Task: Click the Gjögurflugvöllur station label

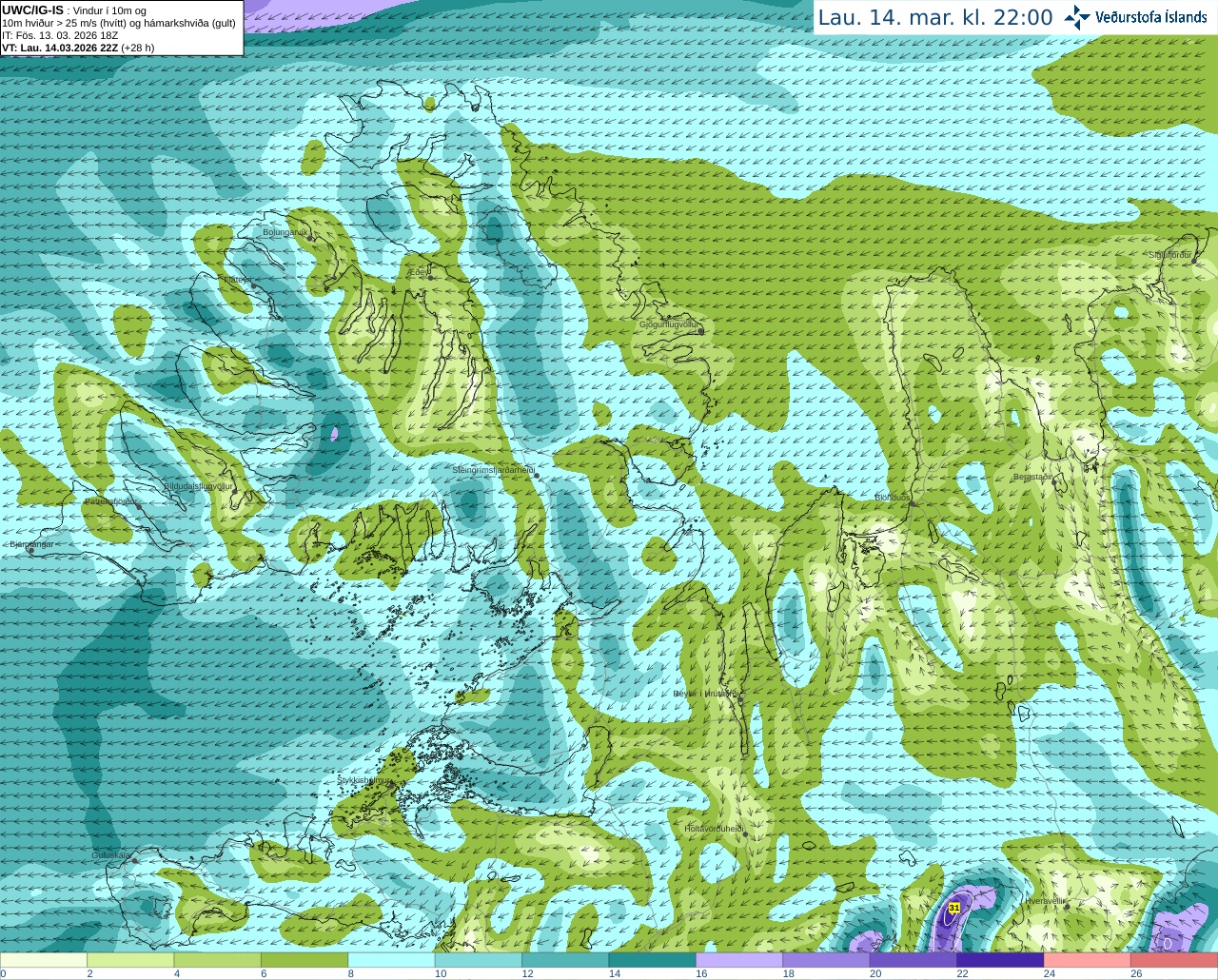Action: (x=669, y=324)
